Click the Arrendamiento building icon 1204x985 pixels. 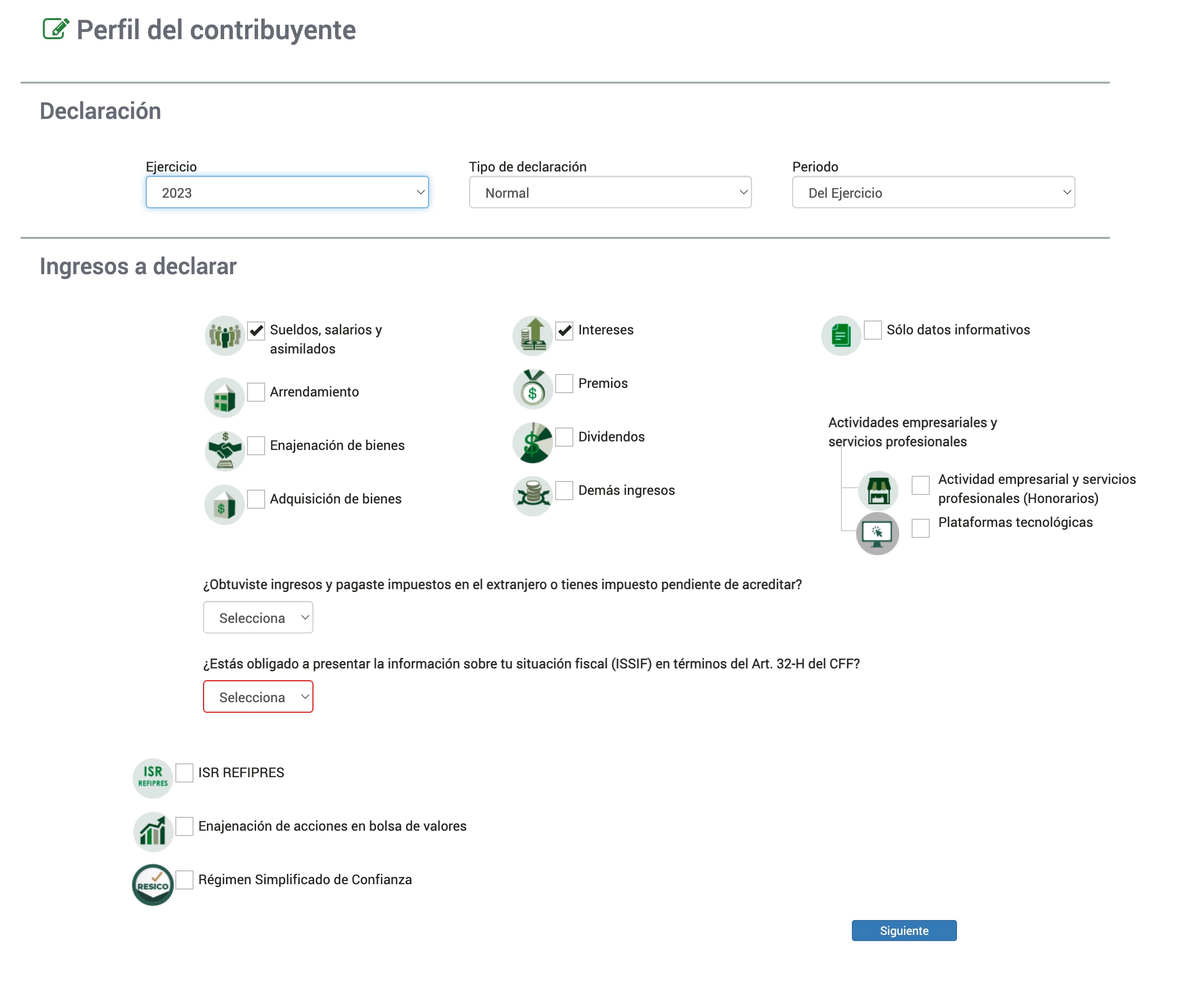(225, 398)
